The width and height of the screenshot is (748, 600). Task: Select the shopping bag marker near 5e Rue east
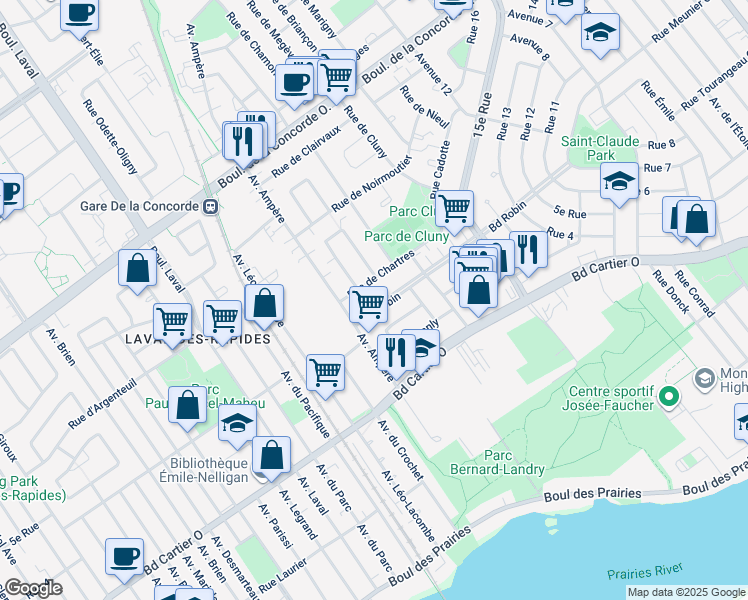(696, 223)
